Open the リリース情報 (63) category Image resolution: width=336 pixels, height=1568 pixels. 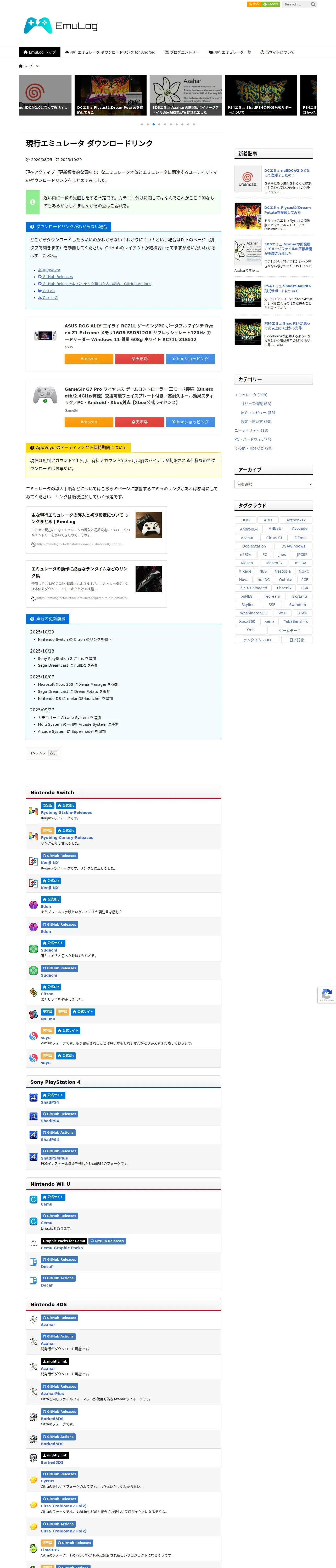tap(256, 403)
